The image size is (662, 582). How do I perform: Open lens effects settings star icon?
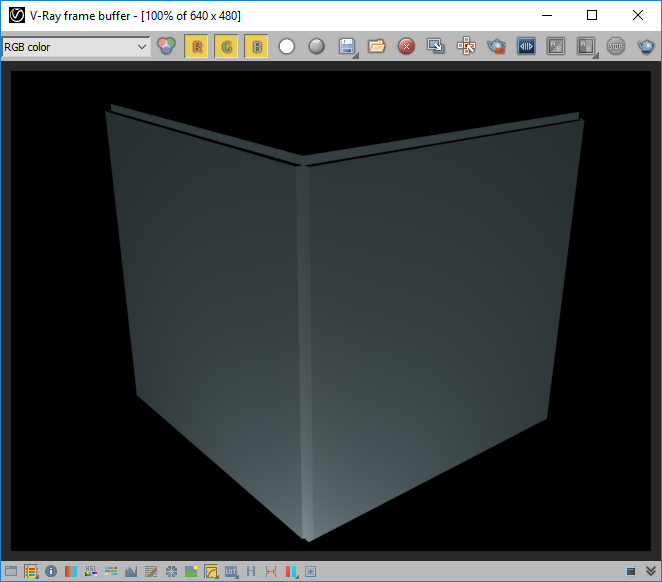311,571
